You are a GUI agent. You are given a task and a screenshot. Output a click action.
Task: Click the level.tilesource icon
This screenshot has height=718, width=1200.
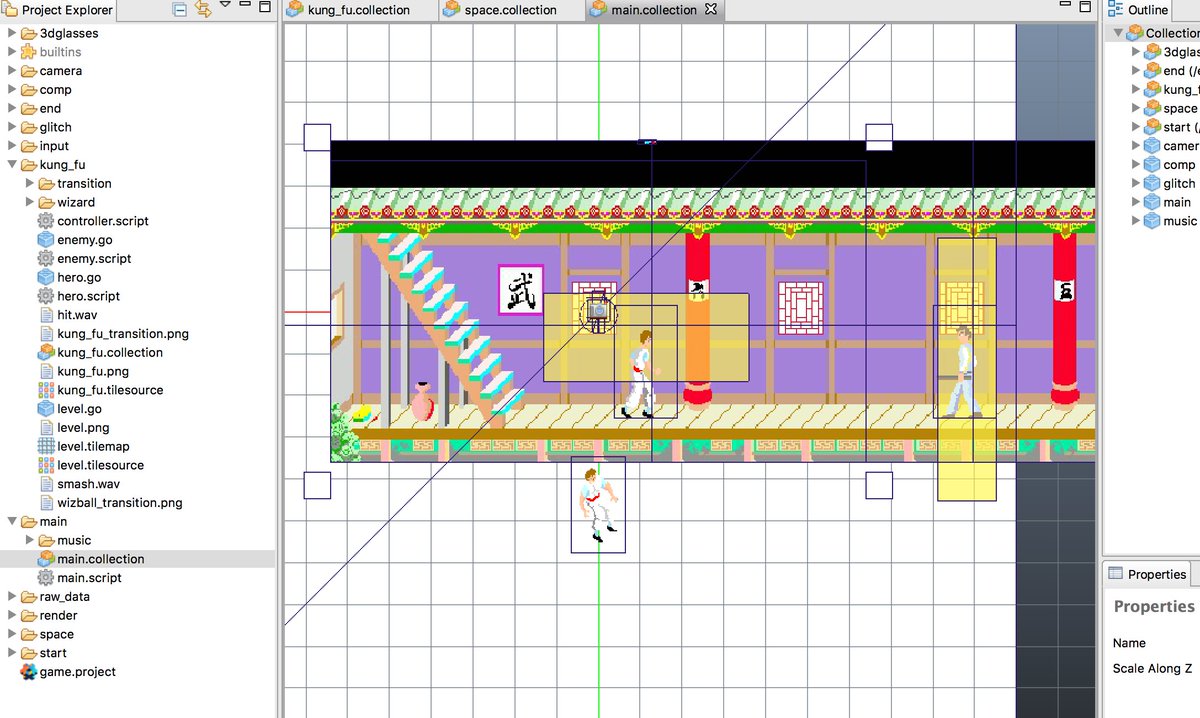[46, 465]
